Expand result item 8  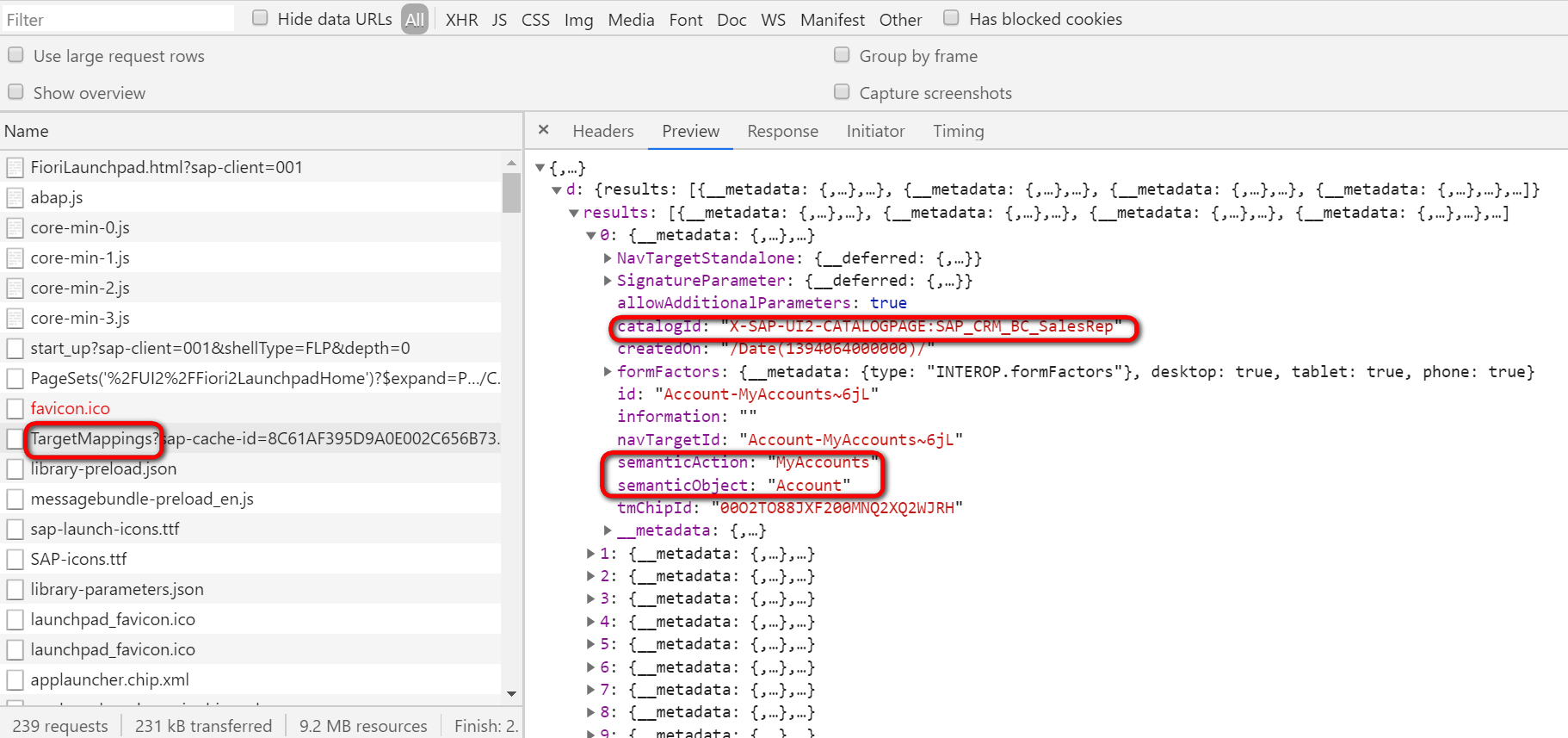point(591,712)
